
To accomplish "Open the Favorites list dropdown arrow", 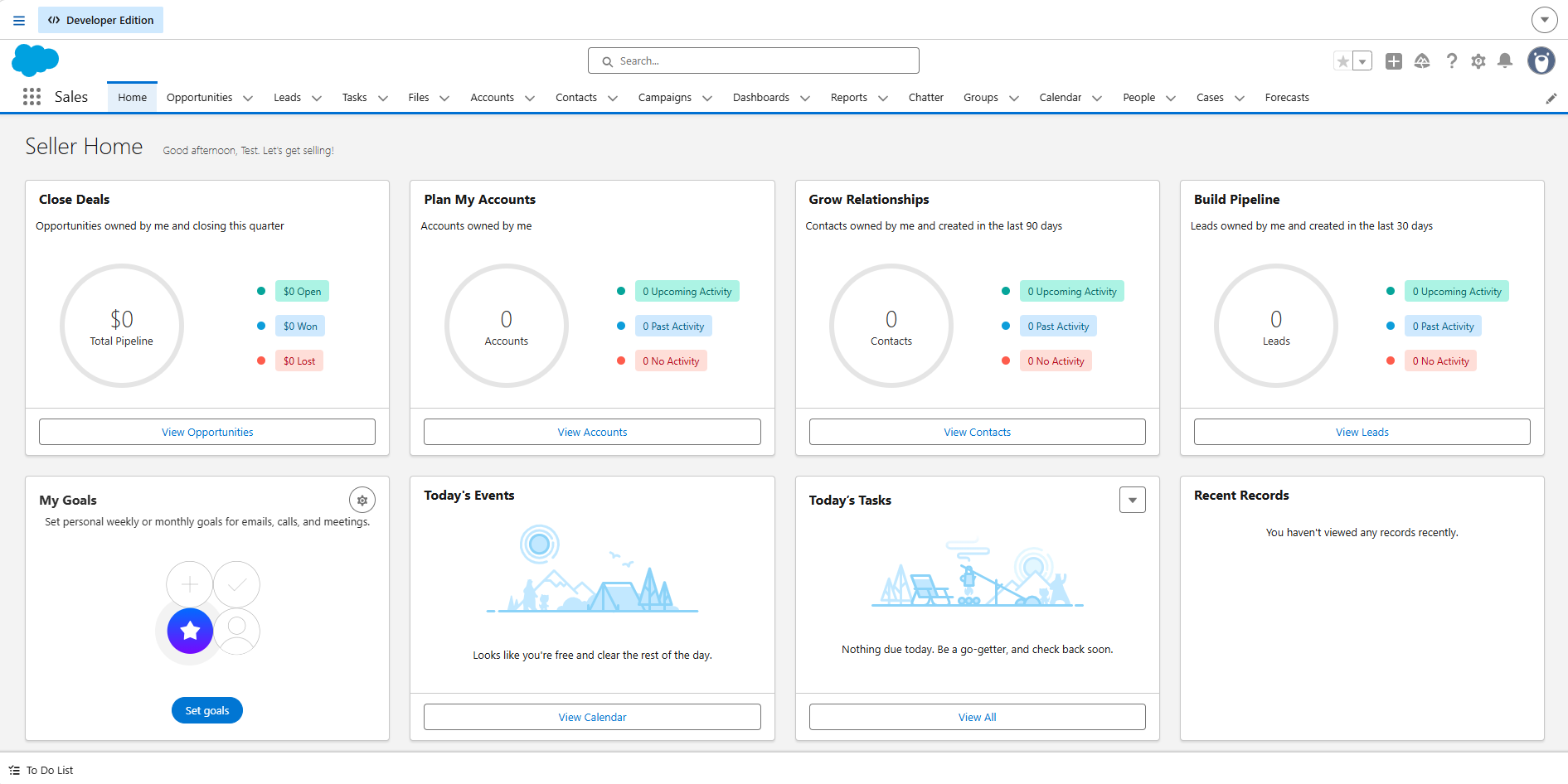I will (x=1362, y=61).
